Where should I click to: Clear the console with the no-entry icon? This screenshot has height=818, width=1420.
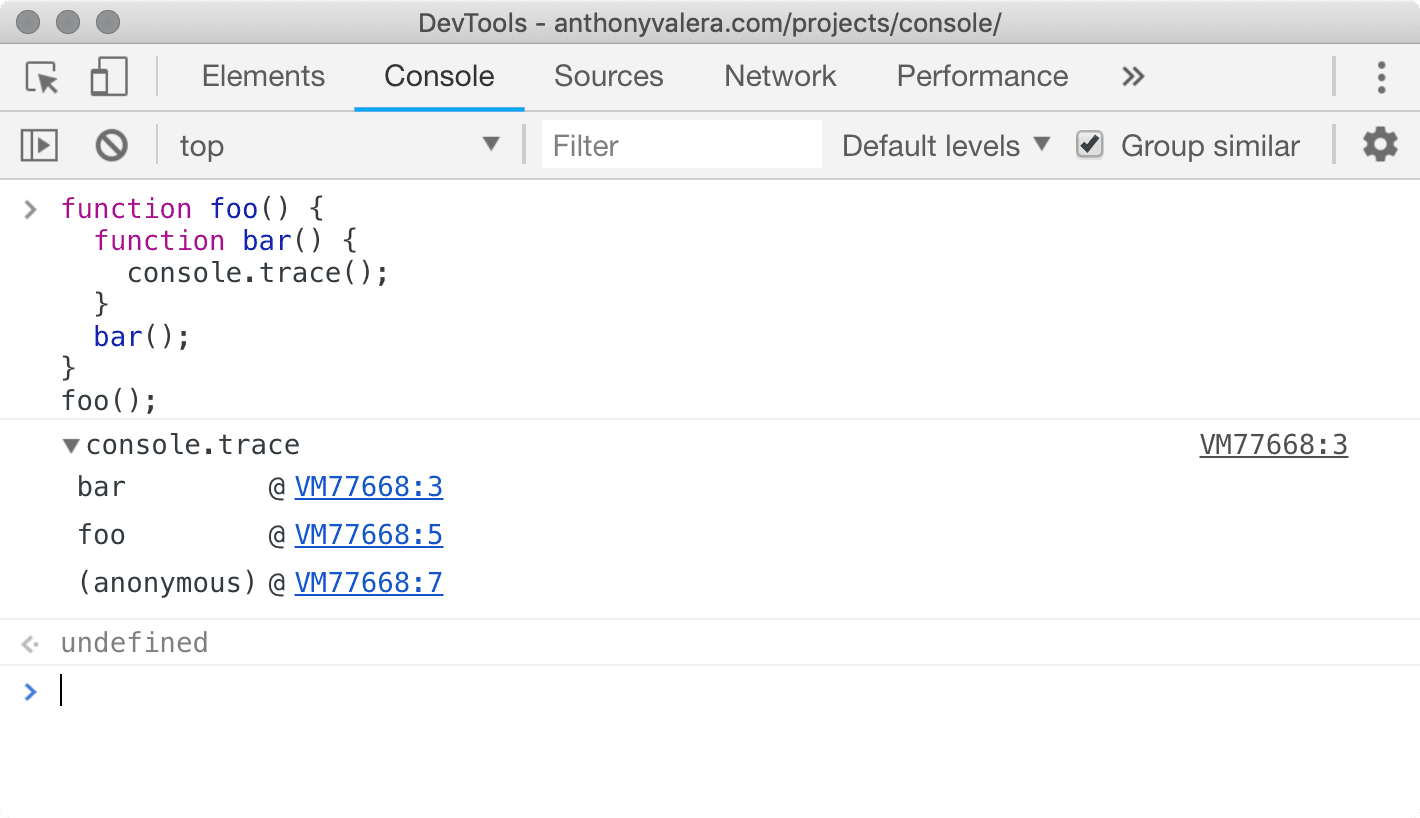pos(111,144)
